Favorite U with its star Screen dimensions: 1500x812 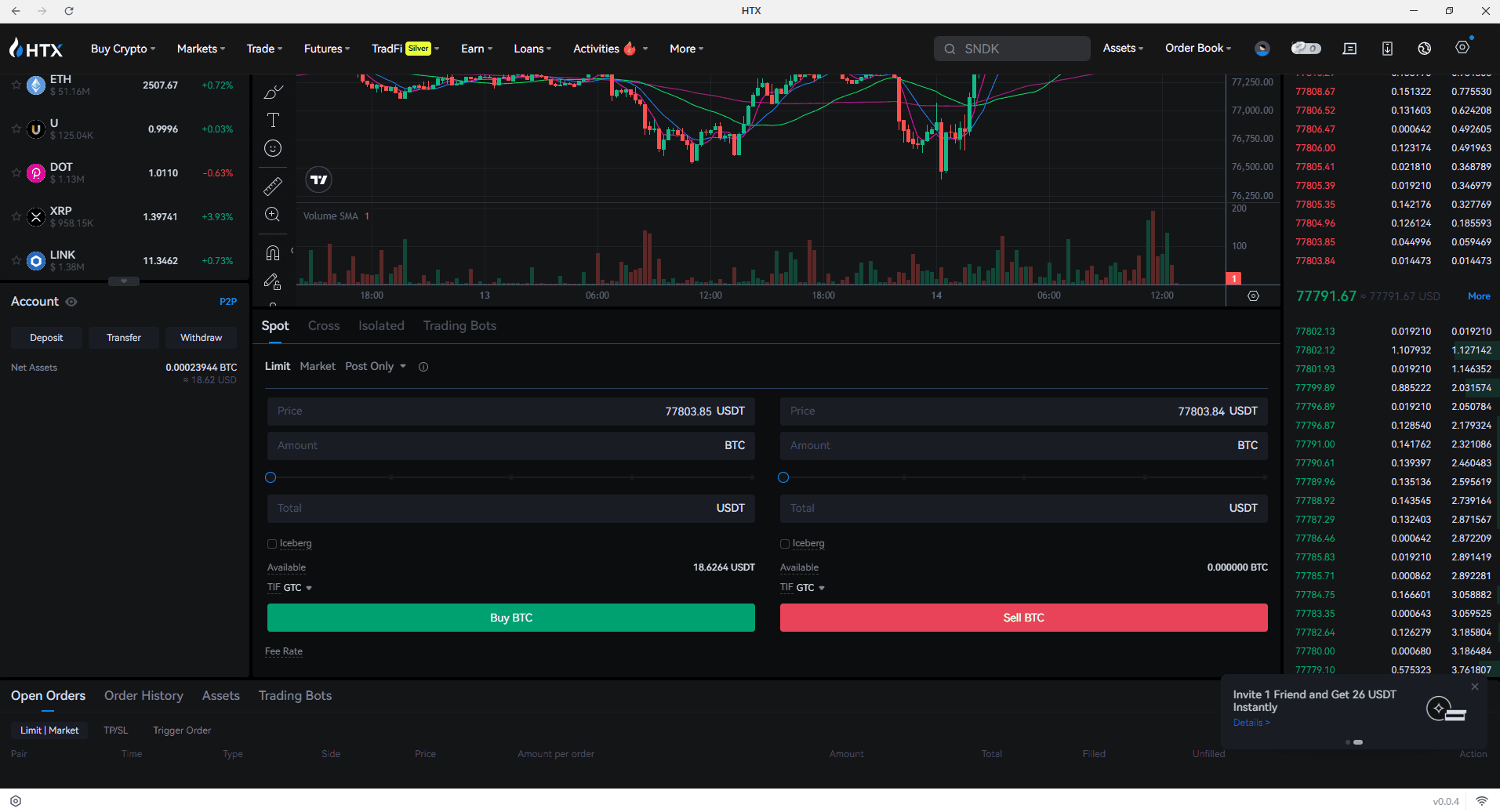[16, 129]
